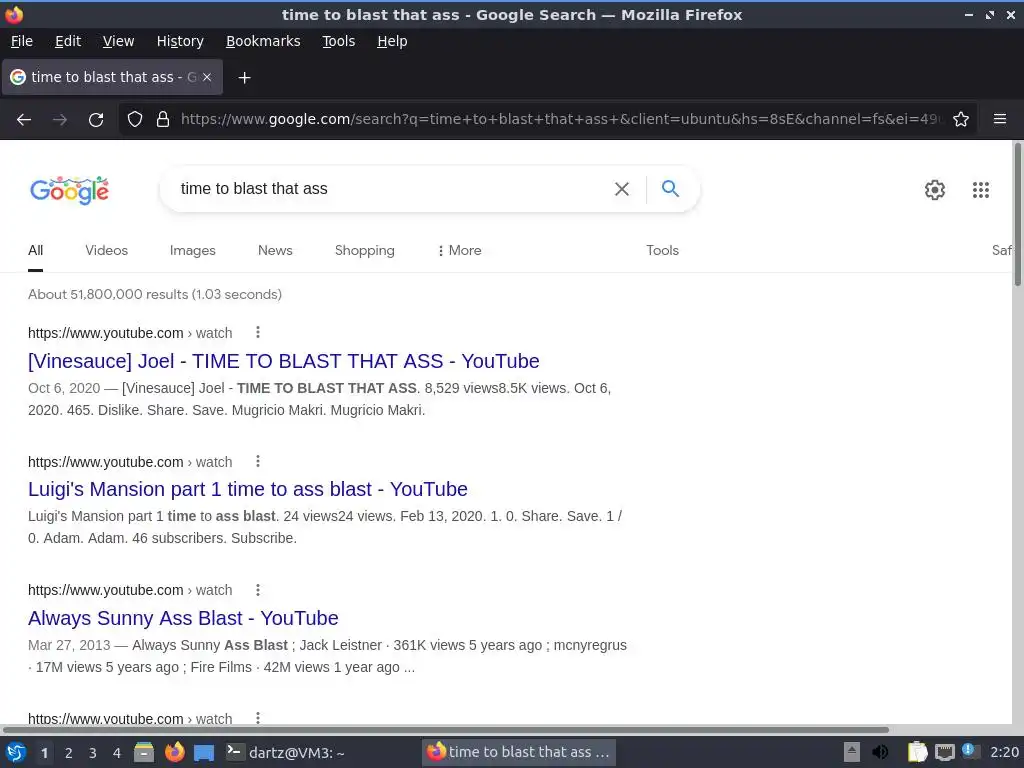Switch to Videos results tab
Image resolution: width=1024 pixels, height=768 pixels.
point(106,250)
